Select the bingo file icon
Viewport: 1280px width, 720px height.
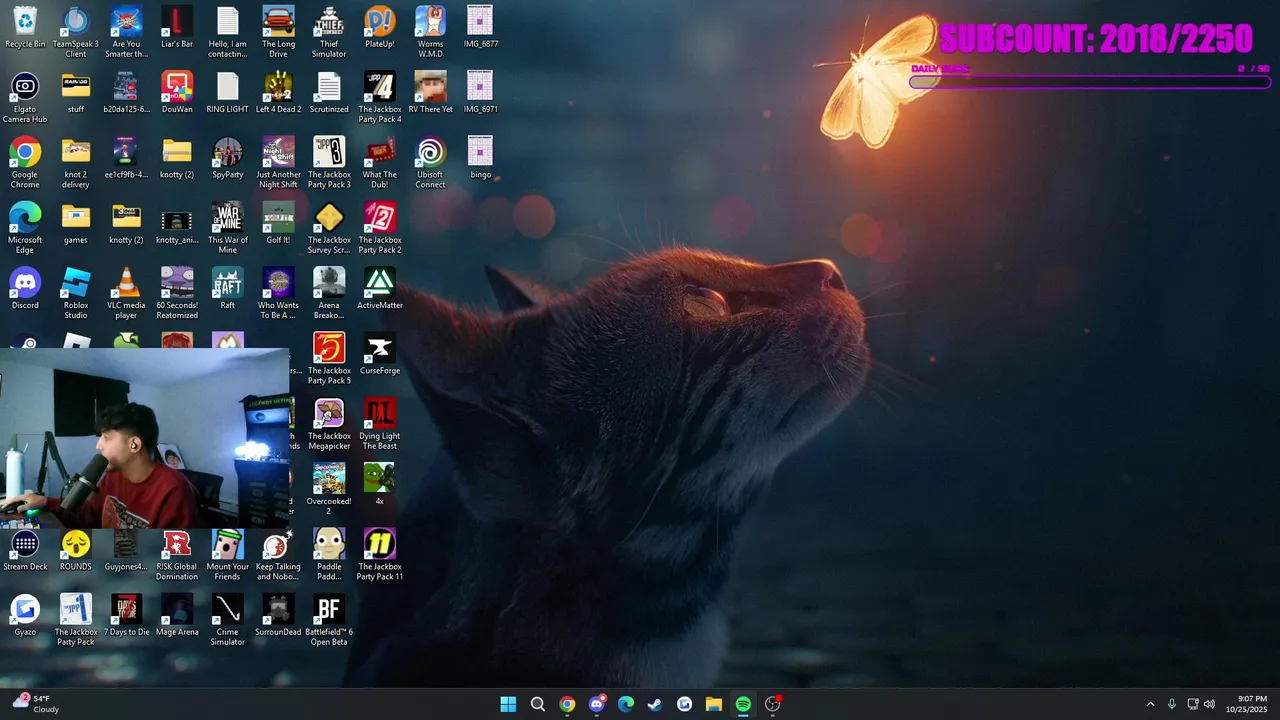coord(481,158)
